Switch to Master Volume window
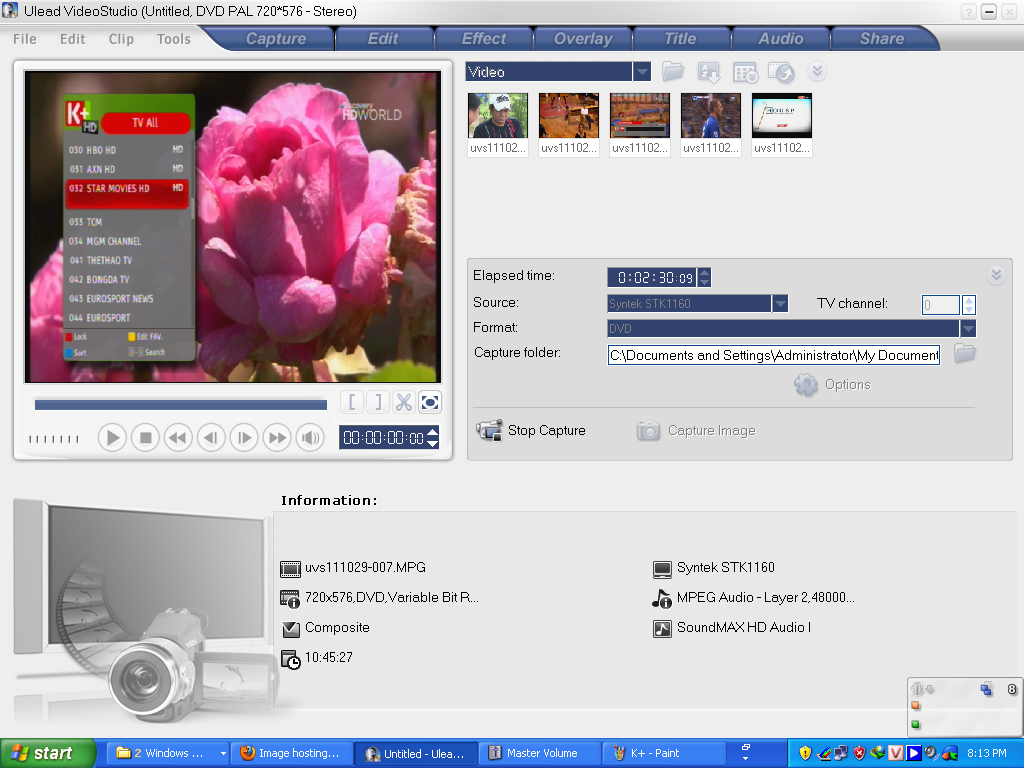This screenshot has height=768, width=1024. pyautogui.click(x=539, y=753)
